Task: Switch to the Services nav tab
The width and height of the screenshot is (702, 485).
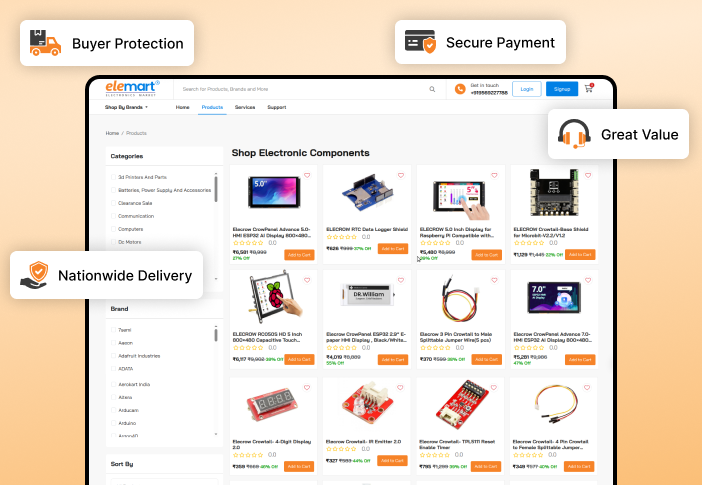Action: (245, 107)
